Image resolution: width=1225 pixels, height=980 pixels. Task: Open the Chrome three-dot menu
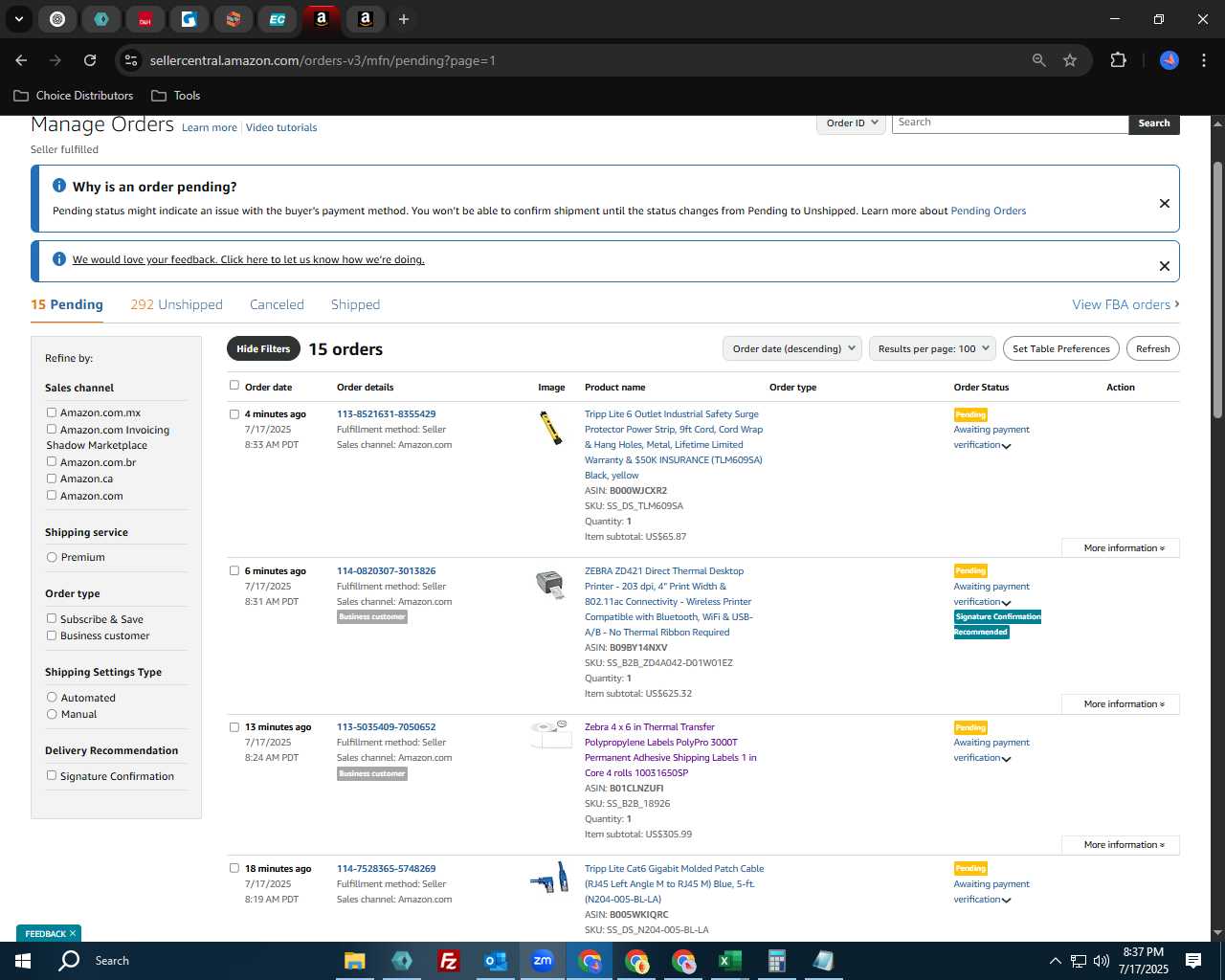(1202, 60)
